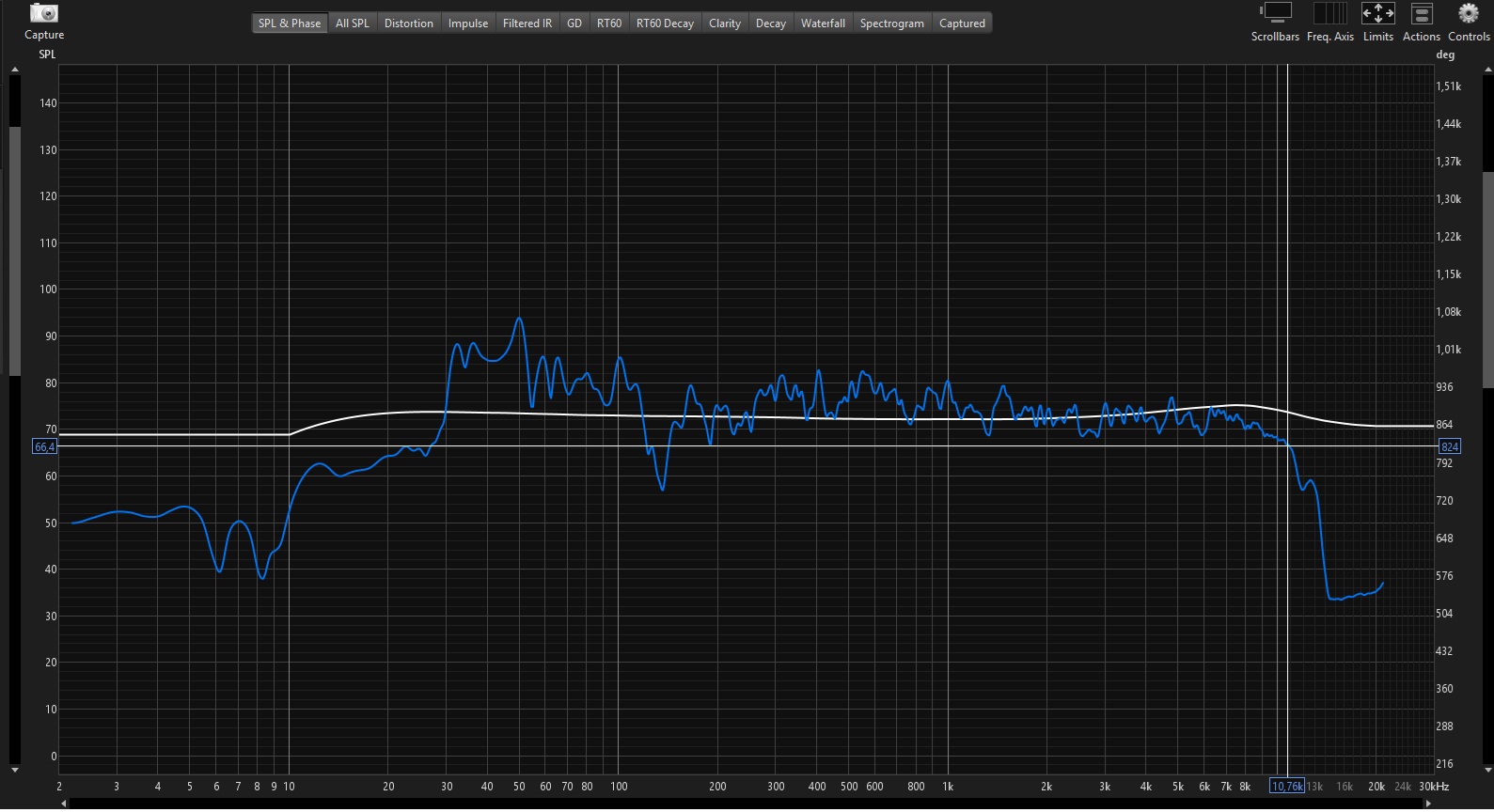Click the SPL axis label

pos(47,55)
